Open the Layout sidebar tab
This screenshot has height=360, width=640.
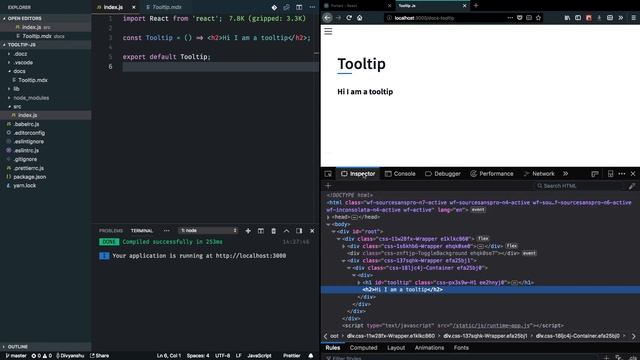tap(396, 348)
